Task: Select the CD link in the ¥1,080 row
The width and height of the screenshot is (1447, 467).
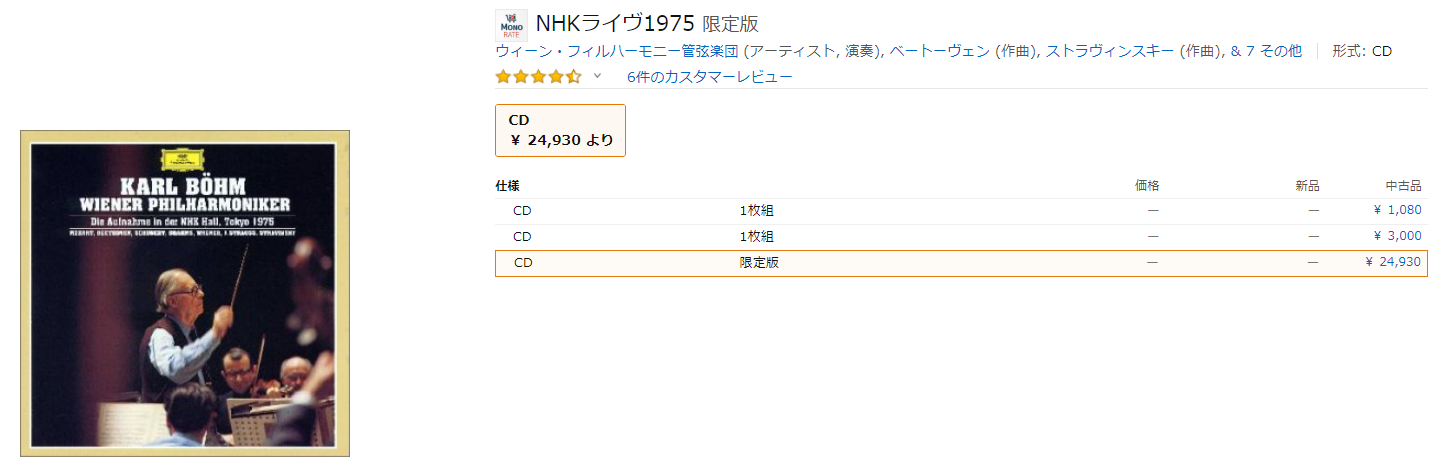Action: pos(523,210)
